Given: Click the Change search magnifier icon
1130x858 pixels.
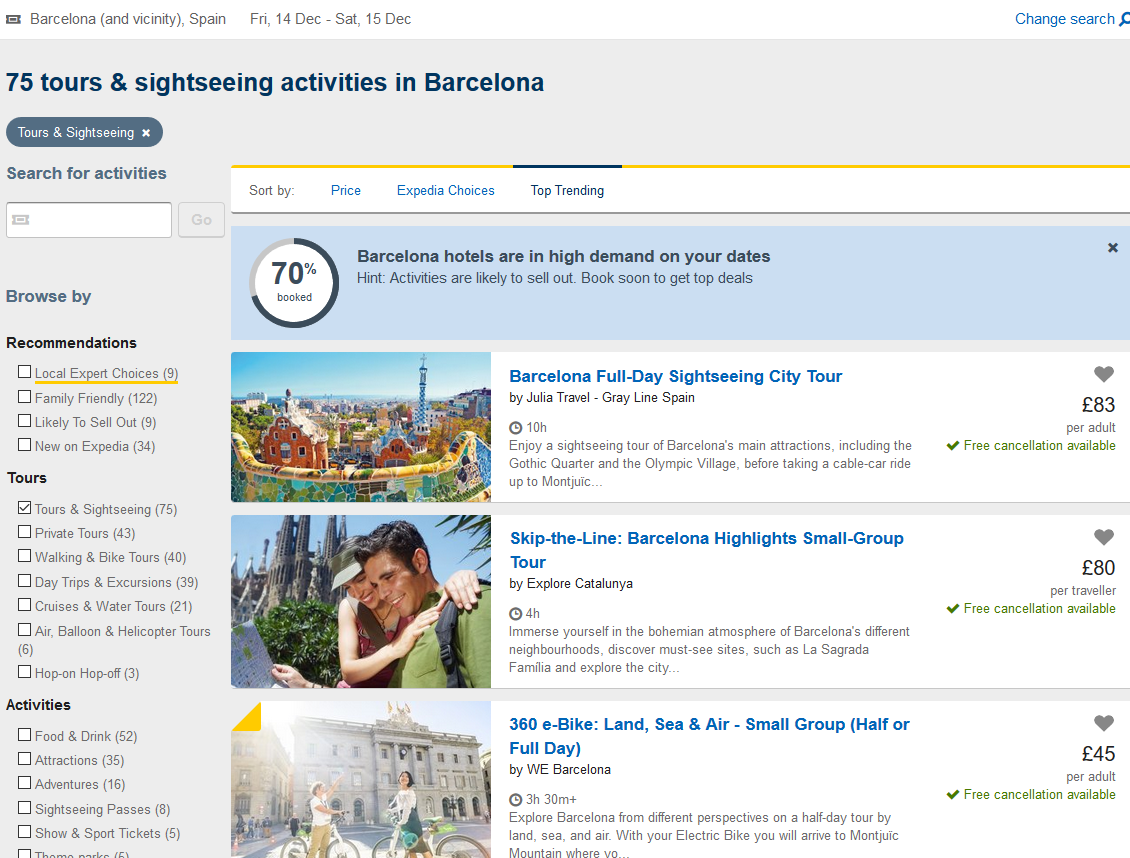Looking at the screenshot, I should 1124,19.
